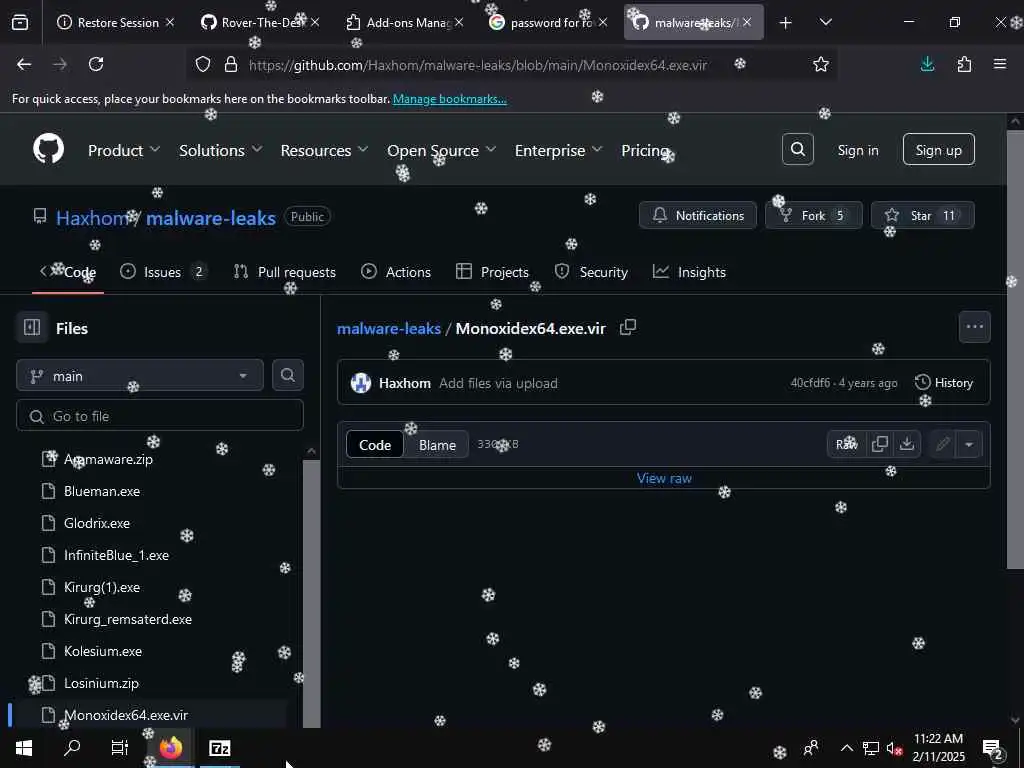1024x768 pixels.
Task: Click the Notifications button
Action: pyautogui.click(x=698, y=216)
